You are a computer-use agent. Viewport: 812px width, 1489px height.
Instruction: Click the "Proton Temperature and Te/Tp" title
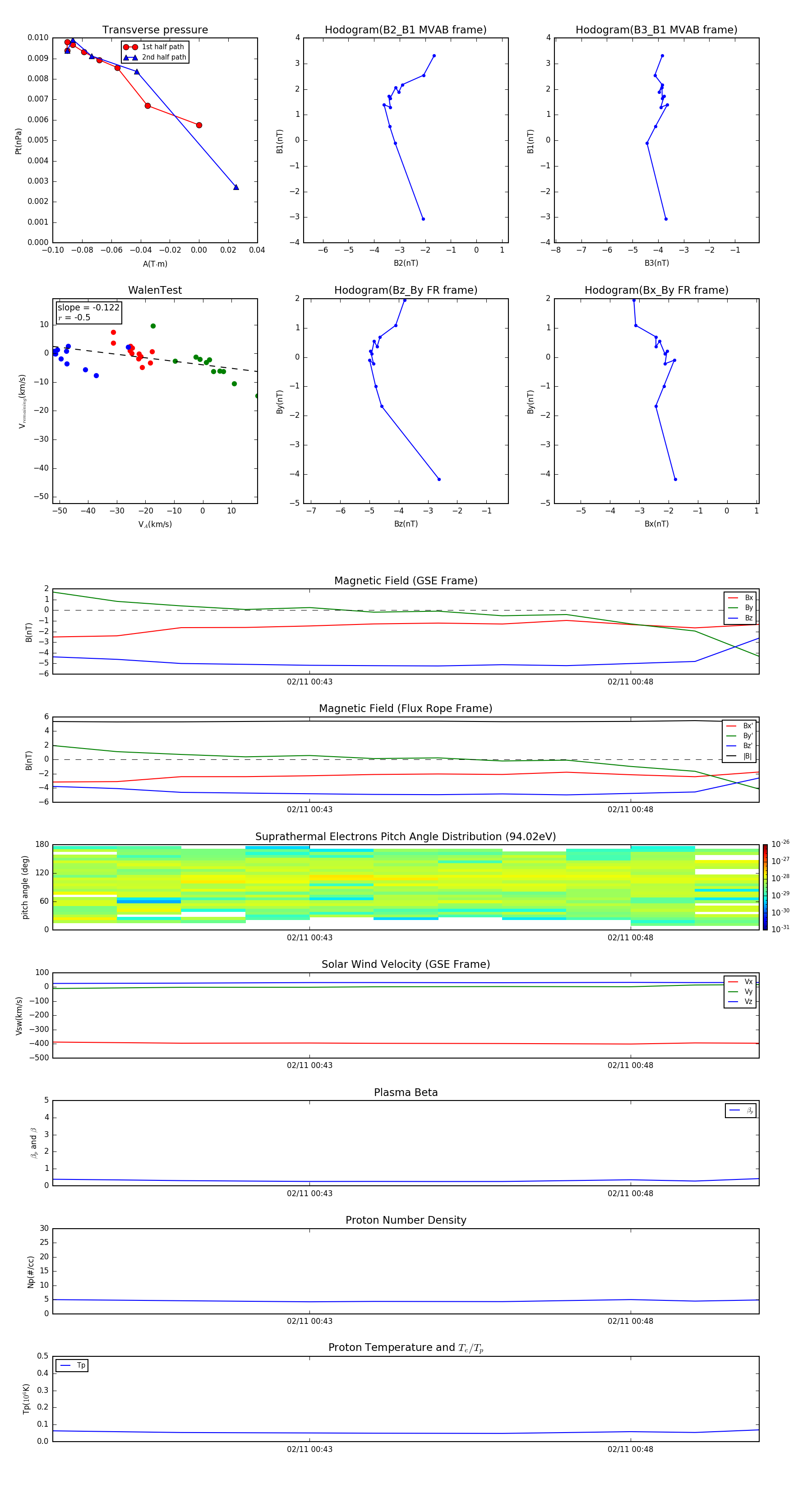click(406, 1348)
